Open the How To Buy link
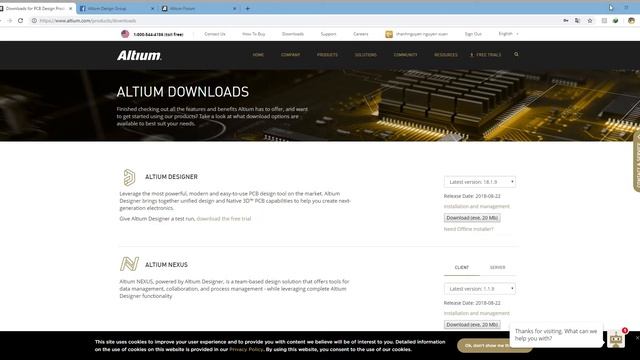640x360 pixels. [253, 34]
